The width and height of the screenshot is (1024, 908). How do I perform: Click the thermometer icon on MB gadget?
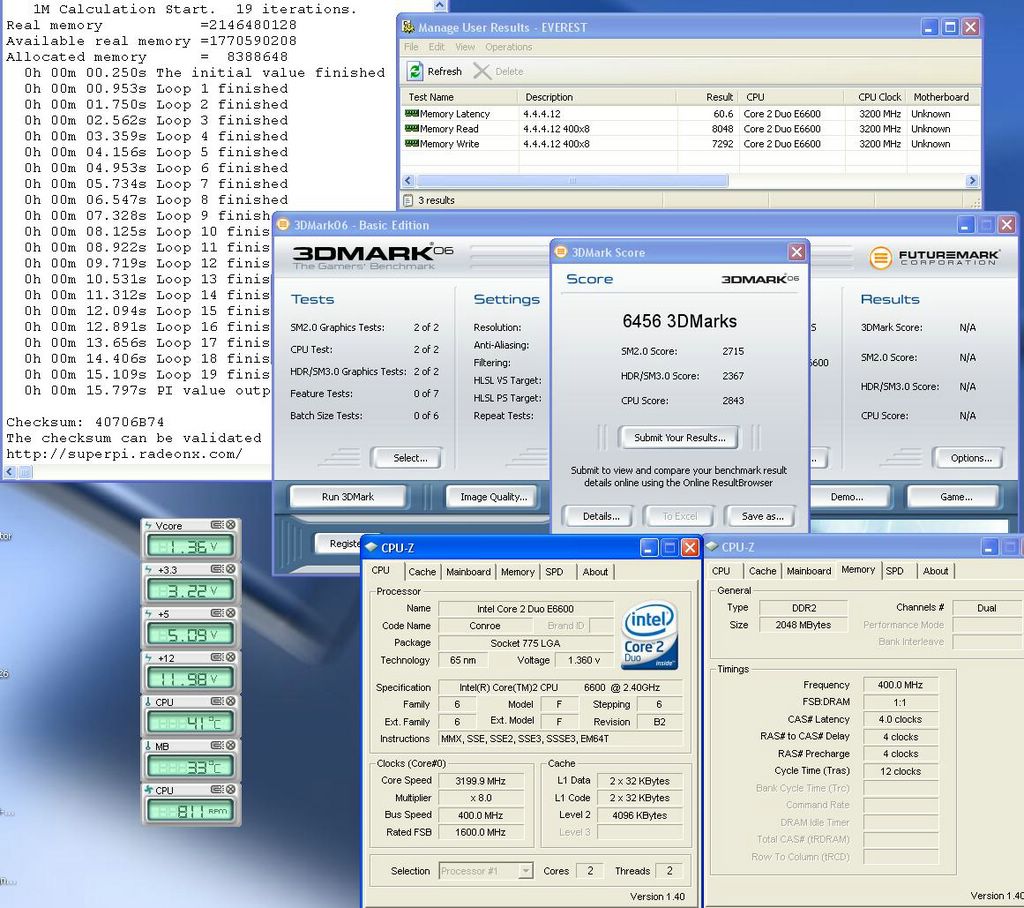pos(148,746)
